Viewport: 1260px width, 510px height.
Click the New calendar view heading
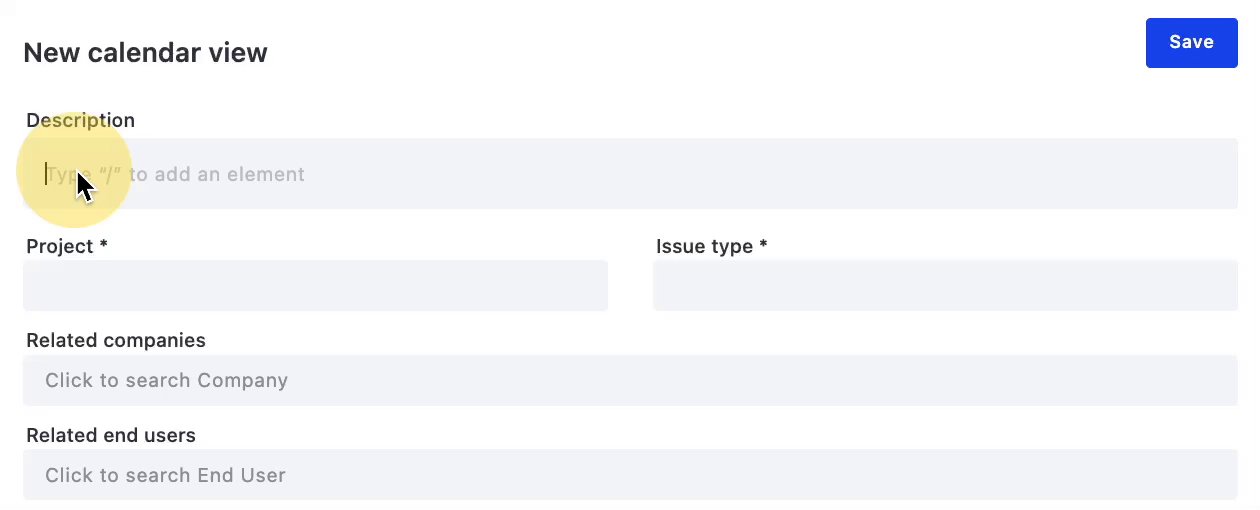pyautogui.click(x=145, y=53)
